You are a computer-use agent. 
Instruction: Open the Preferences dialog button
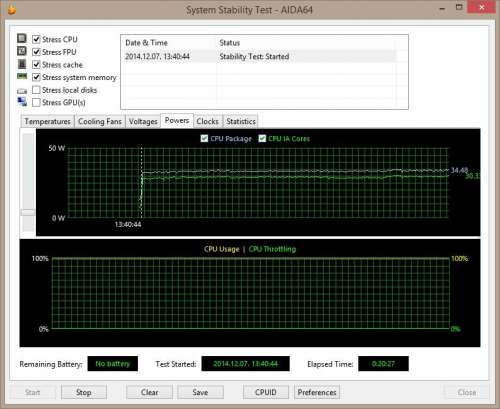pyautogui.click(x=317, y=392)
